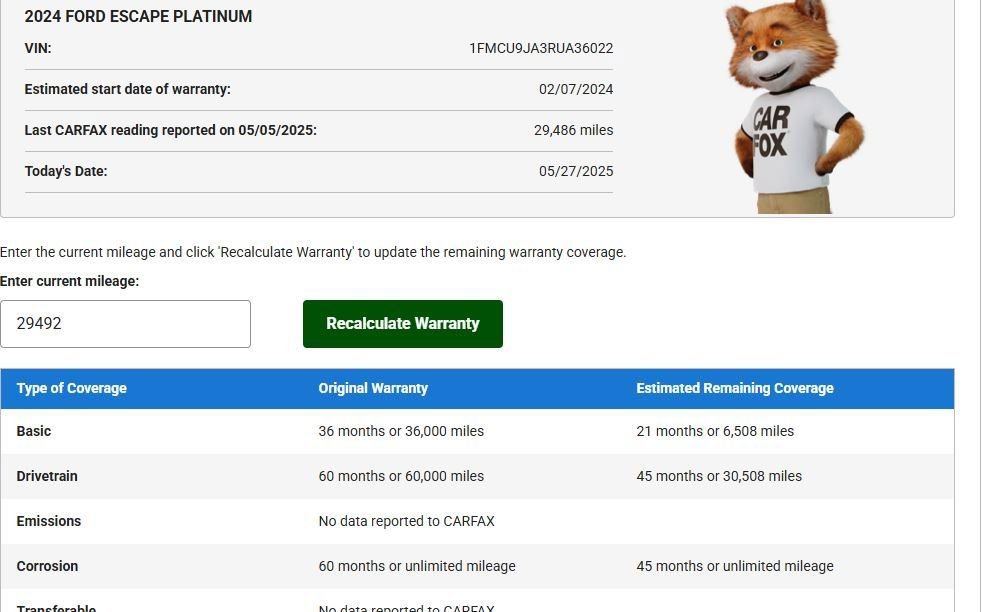Click the CAR FOX mascot image

point(793,105)
